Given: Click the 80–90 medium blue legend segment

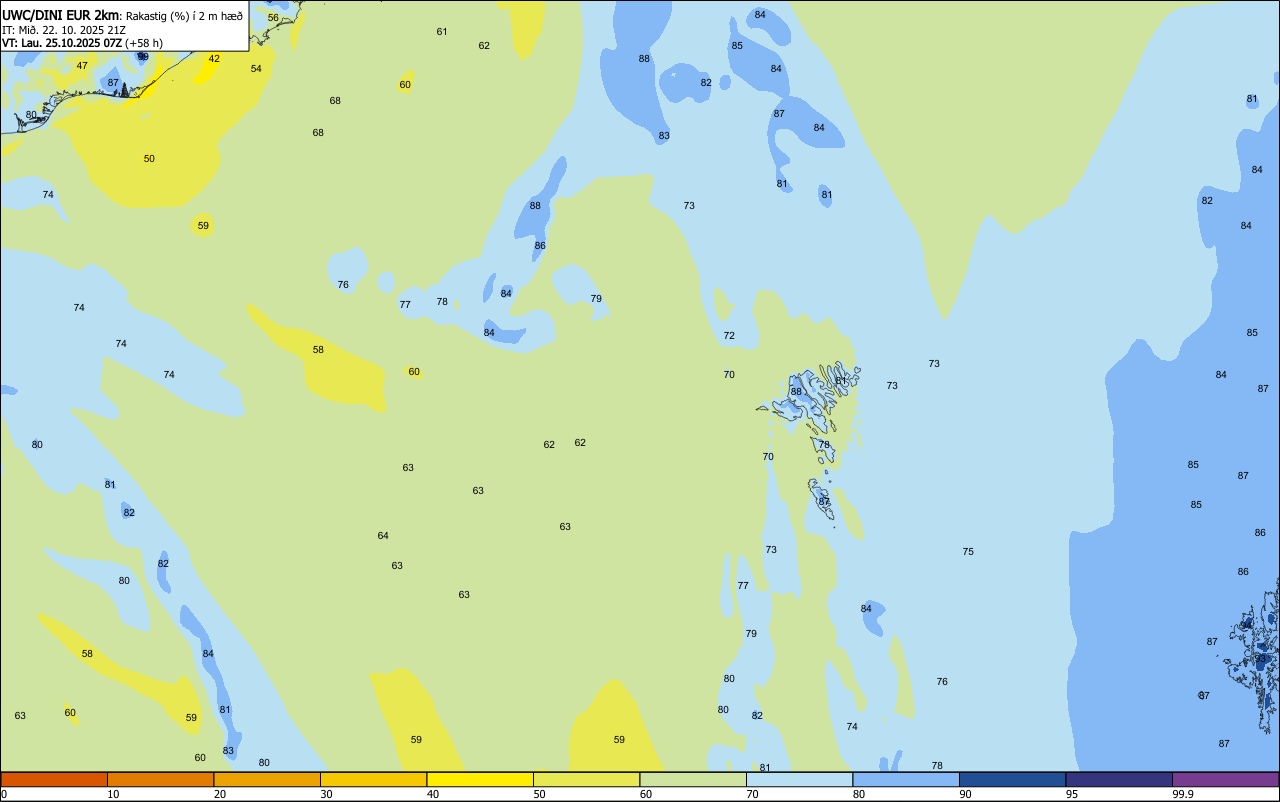Looking at the screenshot, I should pyautogui.click(x=906, y=779).
